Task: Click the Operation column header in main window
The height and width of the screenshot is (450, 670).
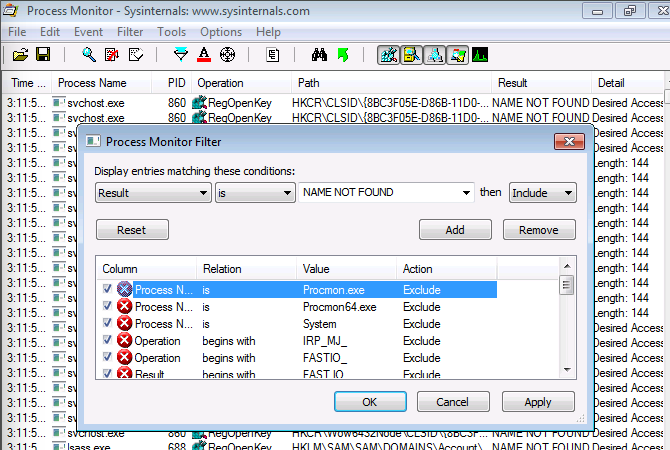Action: pos(241,83)
